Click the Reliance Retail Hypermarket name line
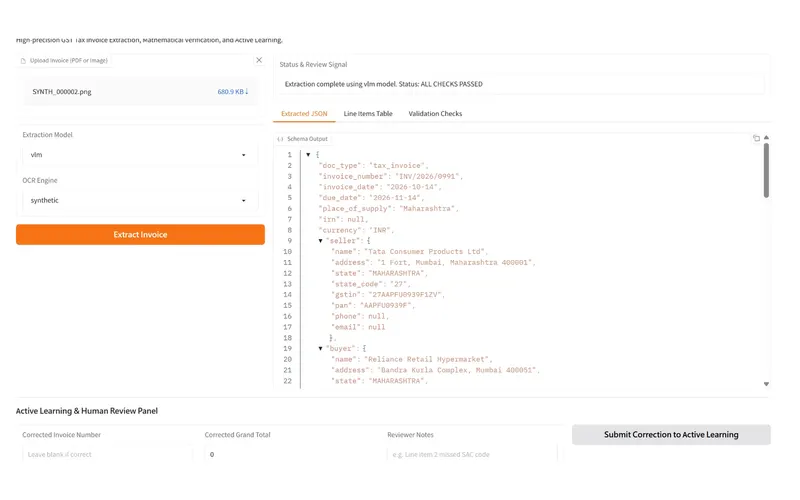Viewport: 800px width, 500px height. 412,360
